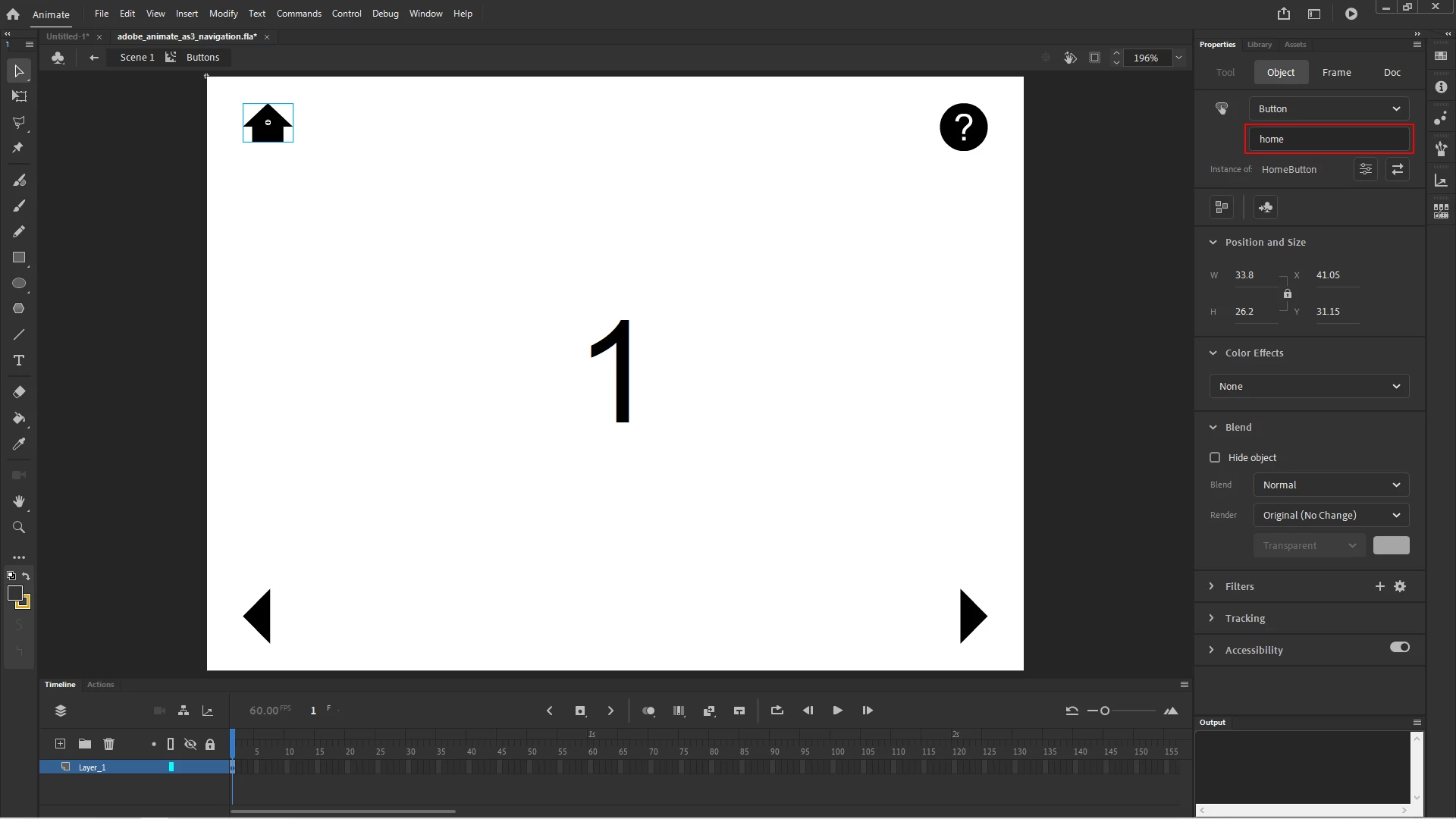Toggle the Accessibility switch

pyautogui.click(x=1399, y=648)
